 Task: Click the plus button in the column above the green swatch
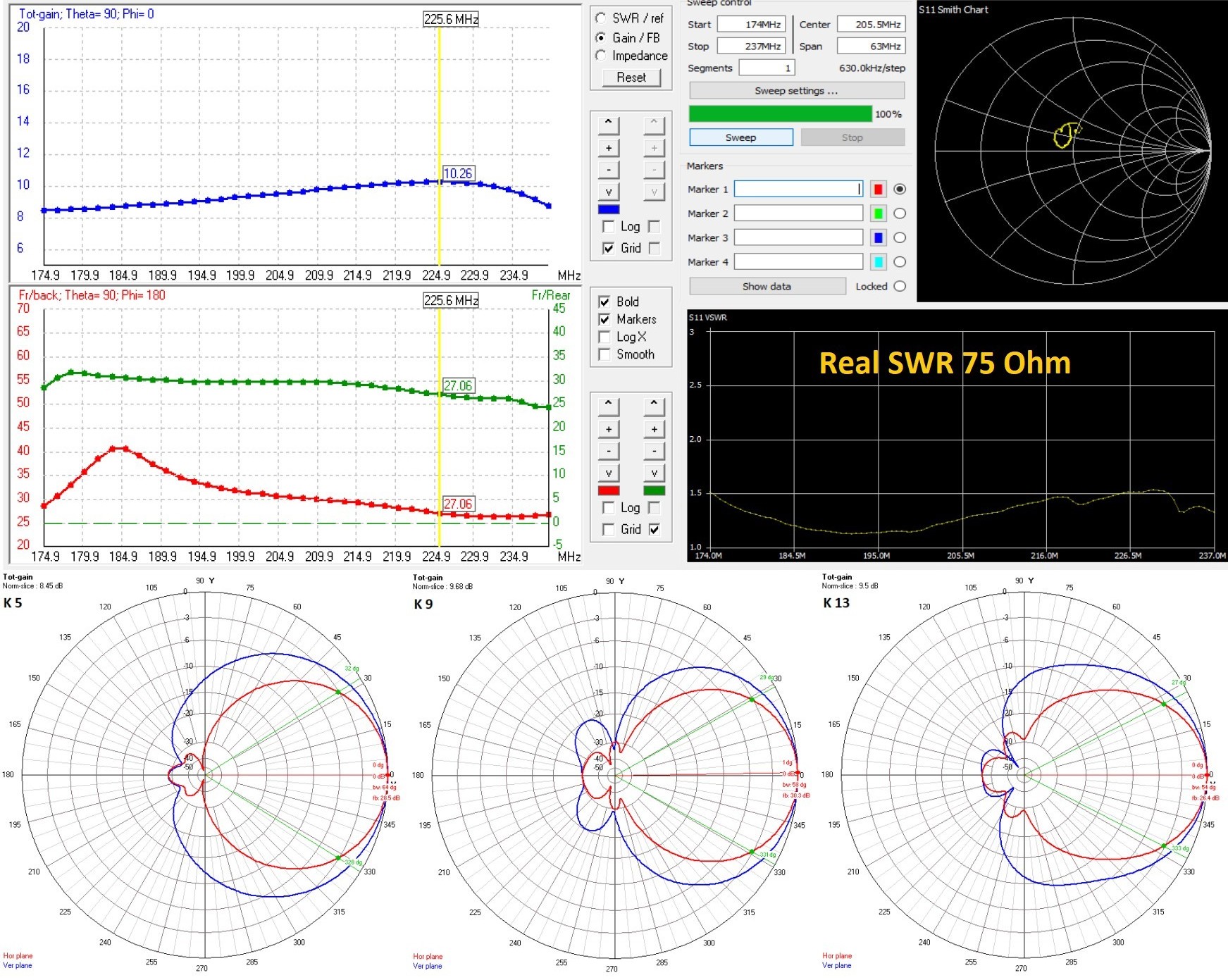tap(654, 428)
